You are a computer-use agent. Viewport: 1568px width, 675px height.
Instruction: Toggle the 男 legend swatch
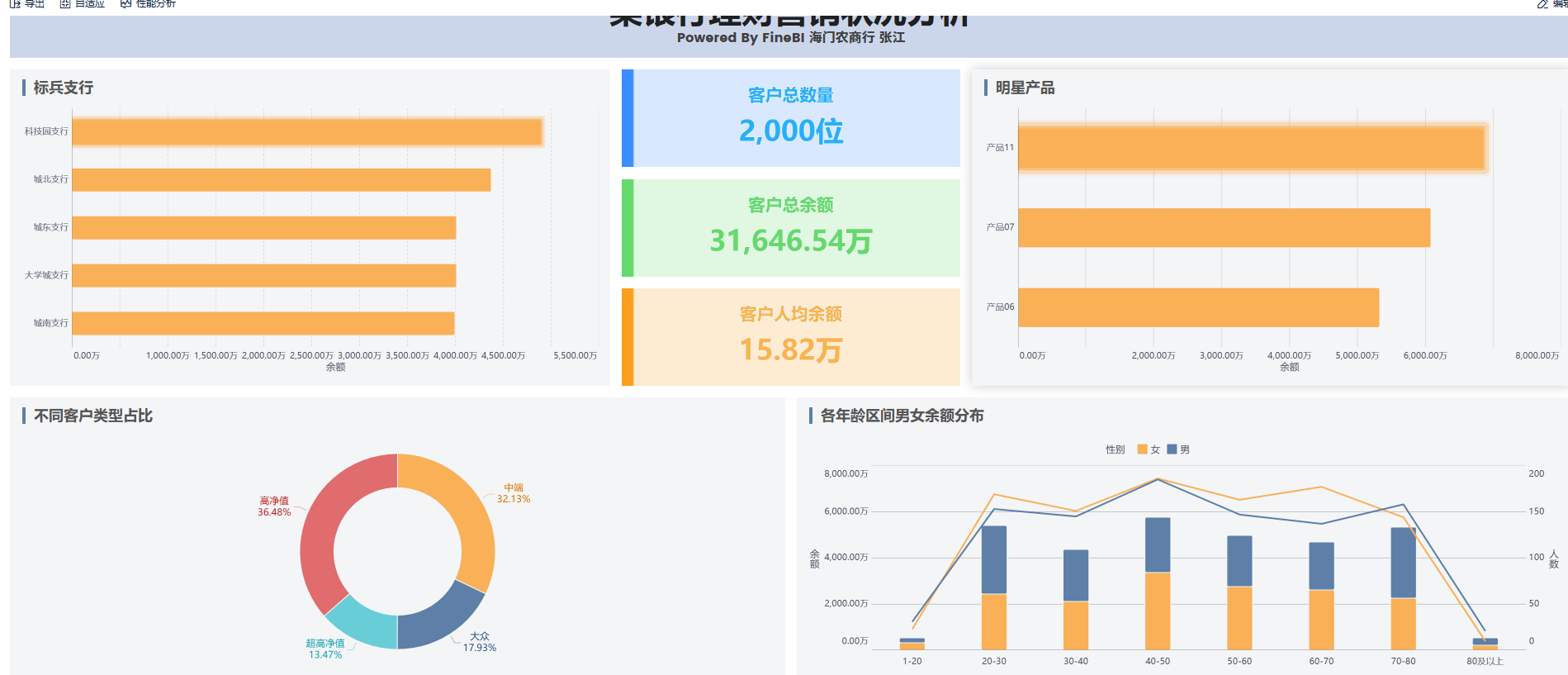1172,449
